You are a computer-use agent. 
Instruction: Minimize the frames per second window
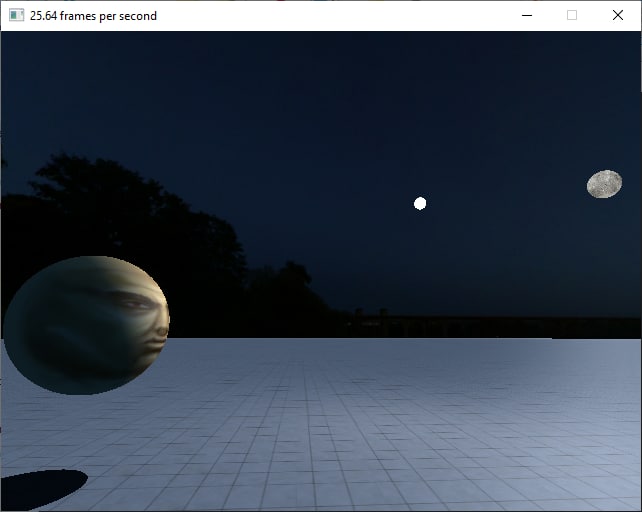(527, 16)
